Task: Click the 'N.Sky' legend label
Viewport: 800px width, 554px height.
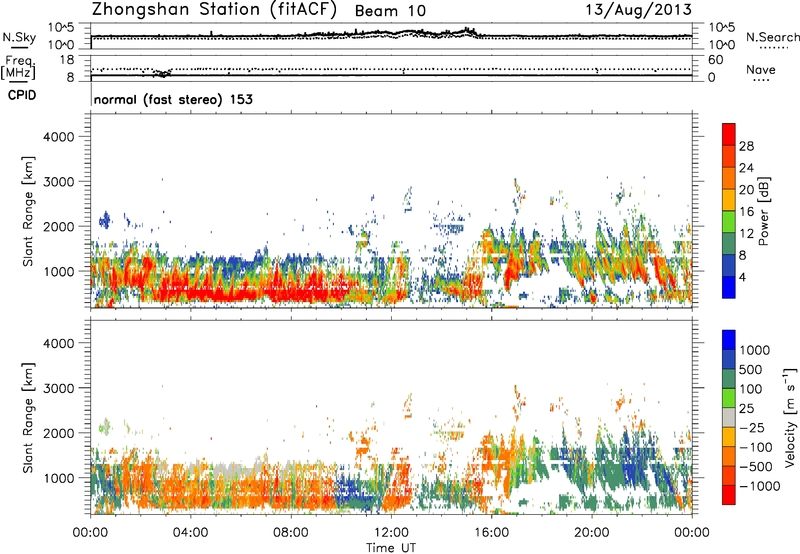Action: coord(19,37)
